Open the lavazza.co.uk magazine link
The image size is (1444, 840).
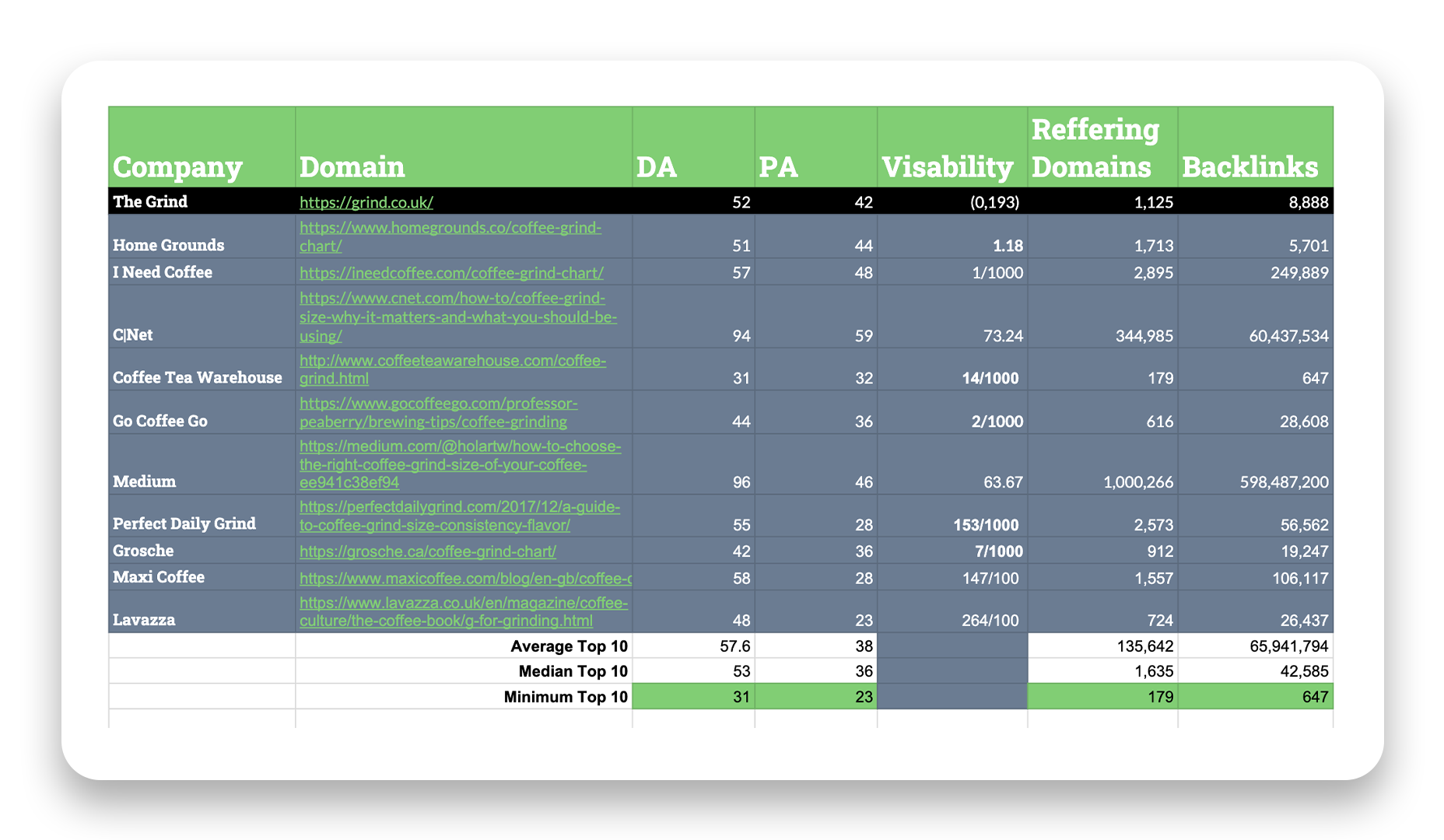464,612
